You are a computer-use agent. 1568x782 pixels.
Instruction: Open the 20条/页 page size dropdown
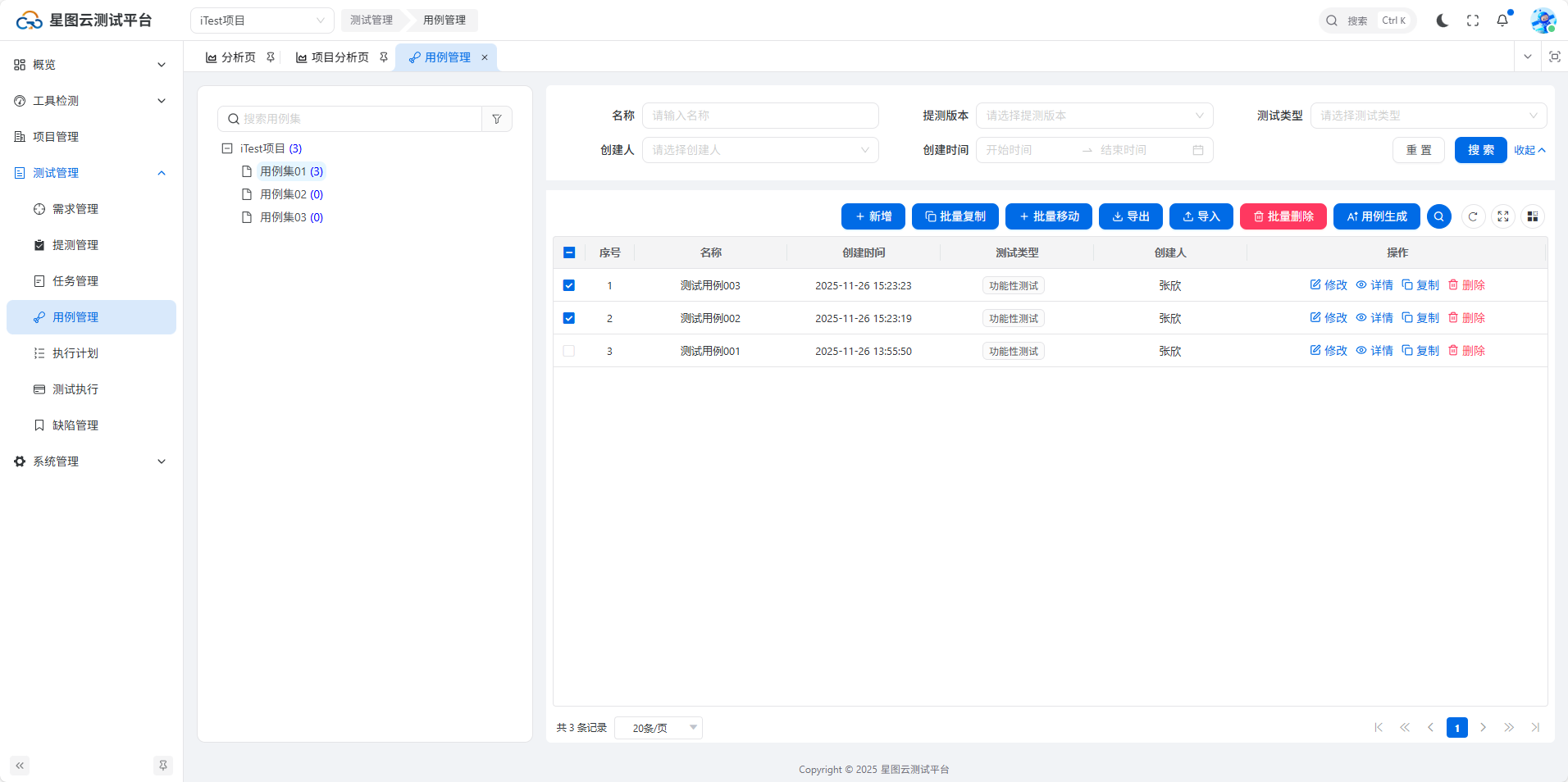[659, 728]
